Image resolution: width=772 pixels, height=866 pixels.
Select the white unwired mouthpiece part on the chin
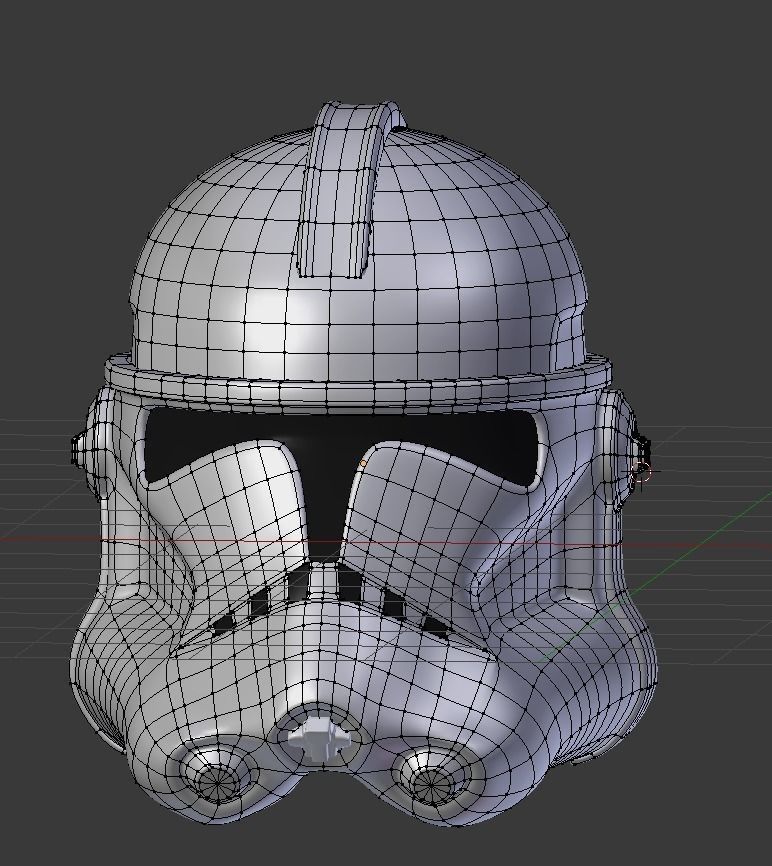pos(318,738)
